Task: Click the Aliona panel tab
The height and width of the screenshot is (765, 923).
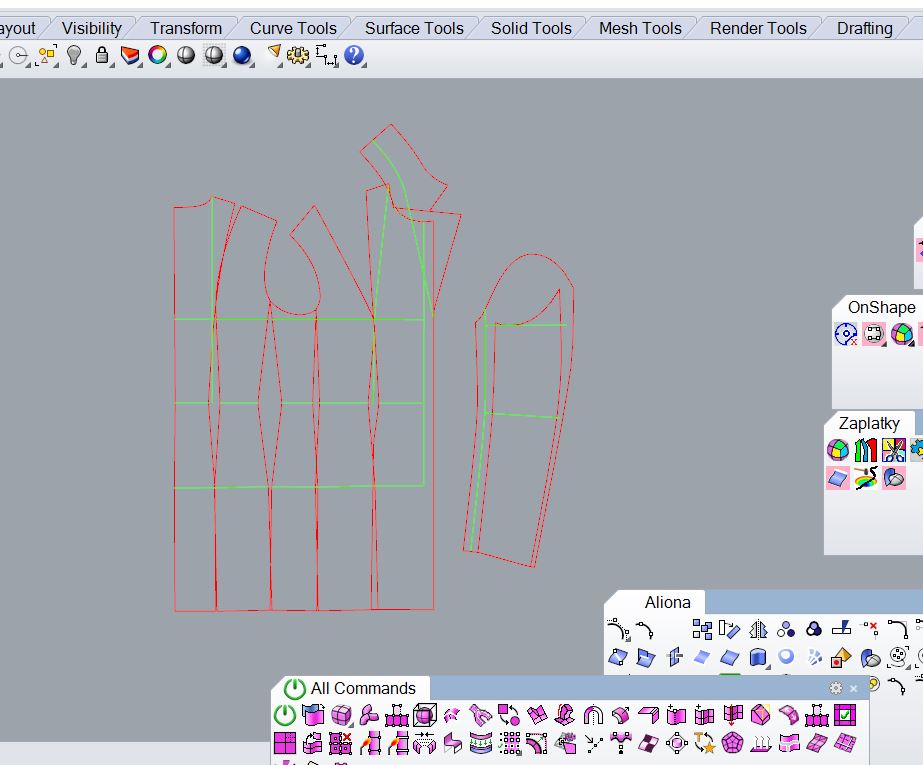Action: tap(667, 602)
